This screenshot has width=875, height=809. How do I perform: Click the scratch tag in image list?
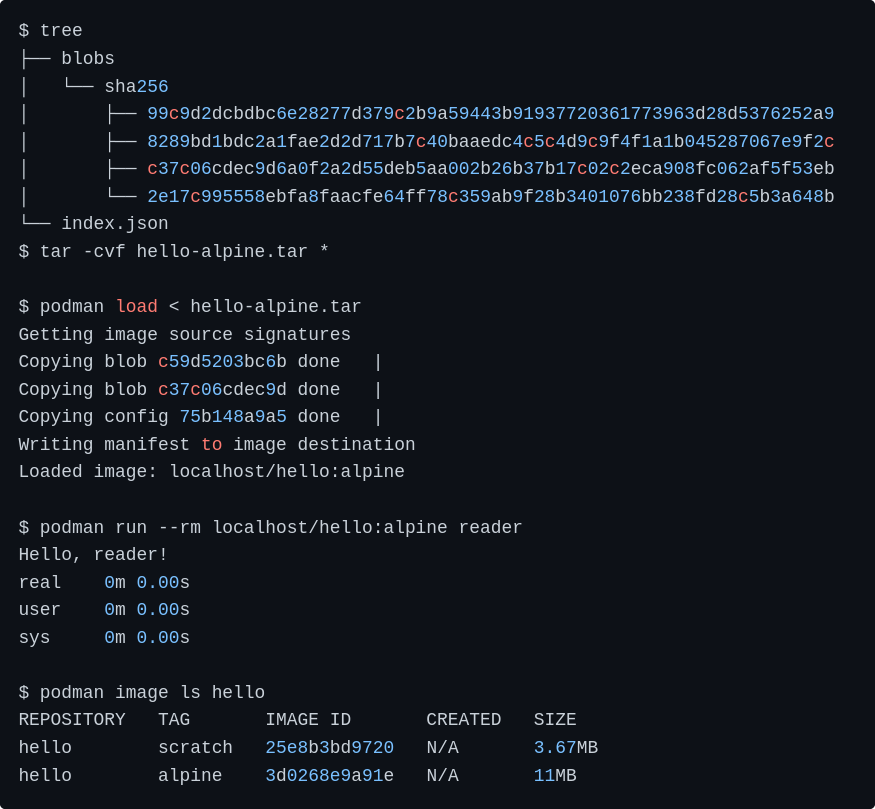[x=195, y=748]
